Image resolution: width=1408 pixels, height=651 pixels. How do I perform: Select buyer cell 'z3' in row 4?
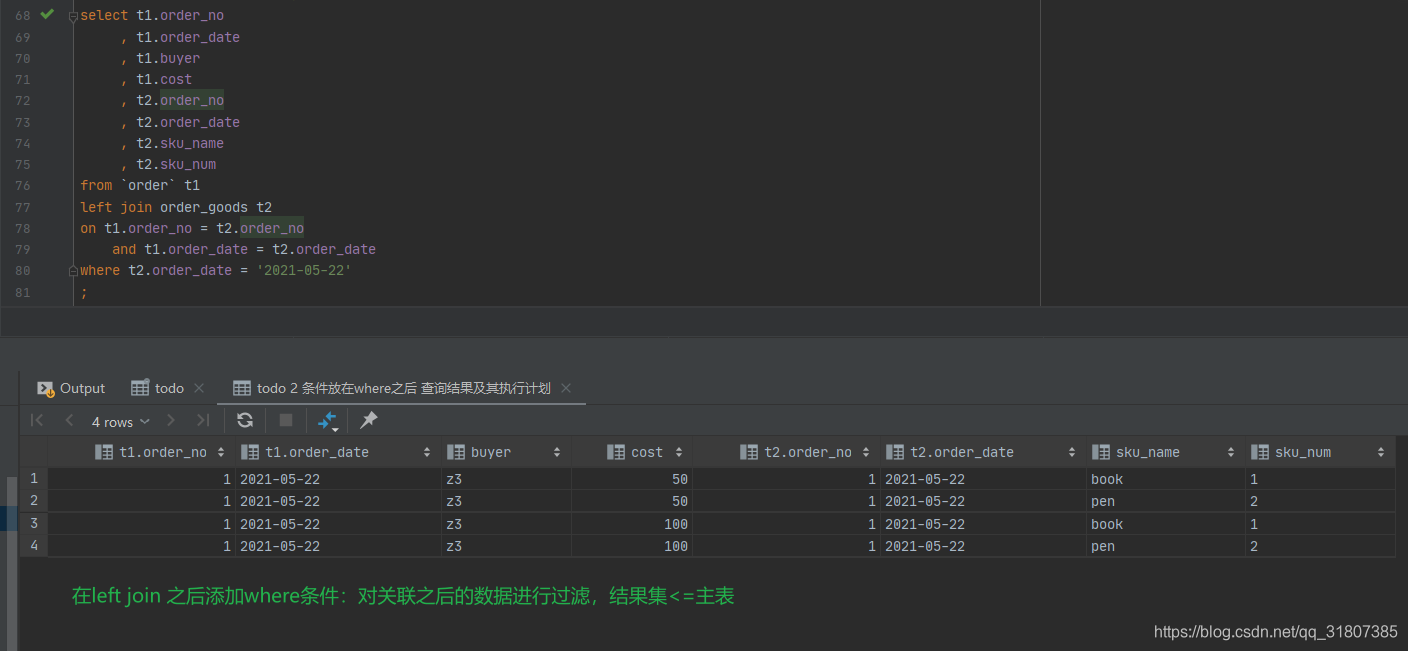pyautogui.click(x=506, y=546)
